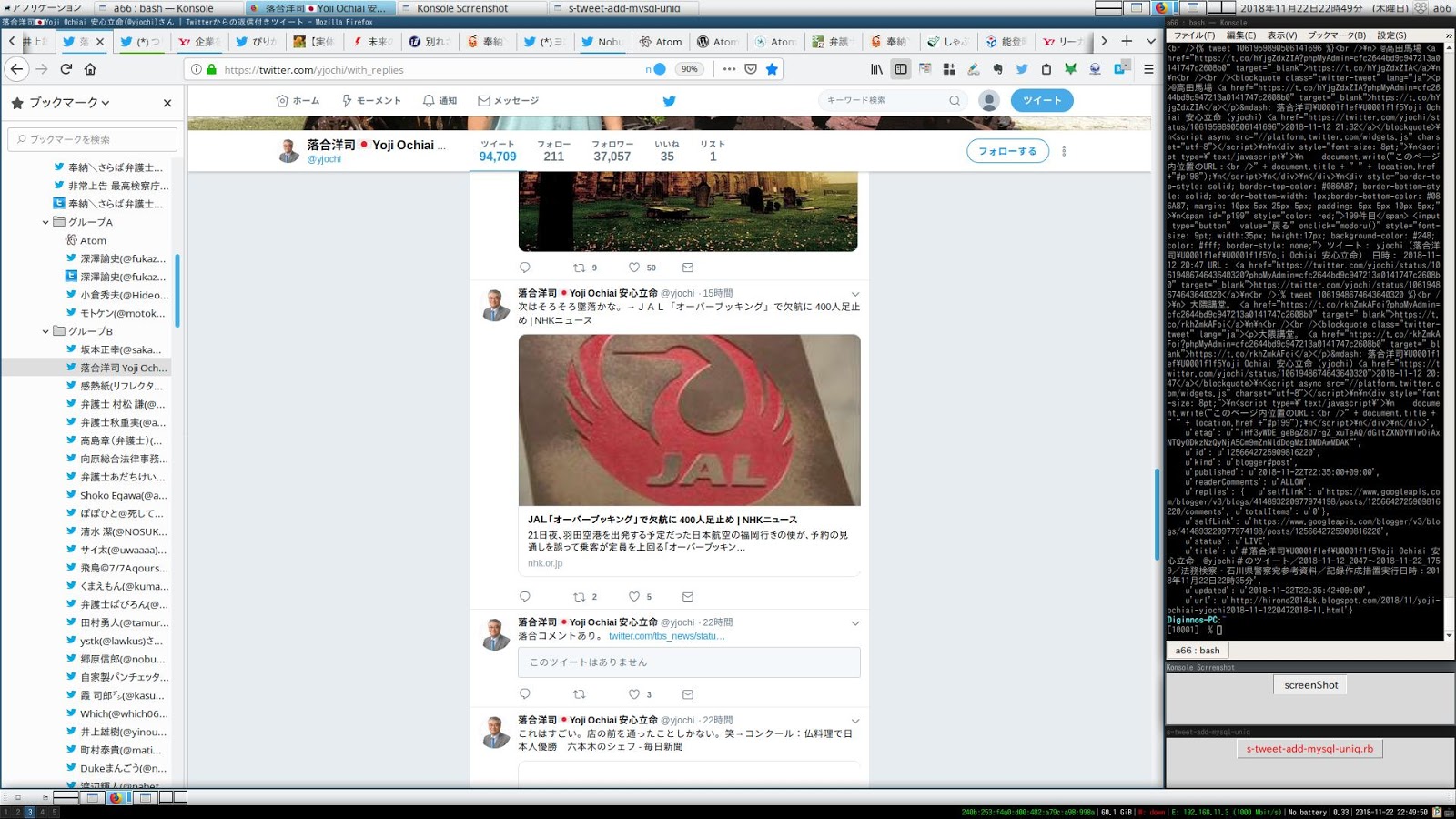Open the Firefox Library icon
This screenshot has height=819, width=1456.
876,69
